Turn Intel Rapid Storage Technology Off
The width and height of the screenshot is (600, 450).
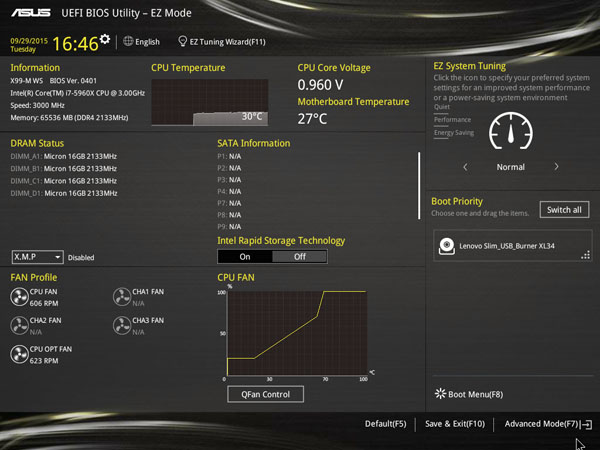[x=300, y=257]
